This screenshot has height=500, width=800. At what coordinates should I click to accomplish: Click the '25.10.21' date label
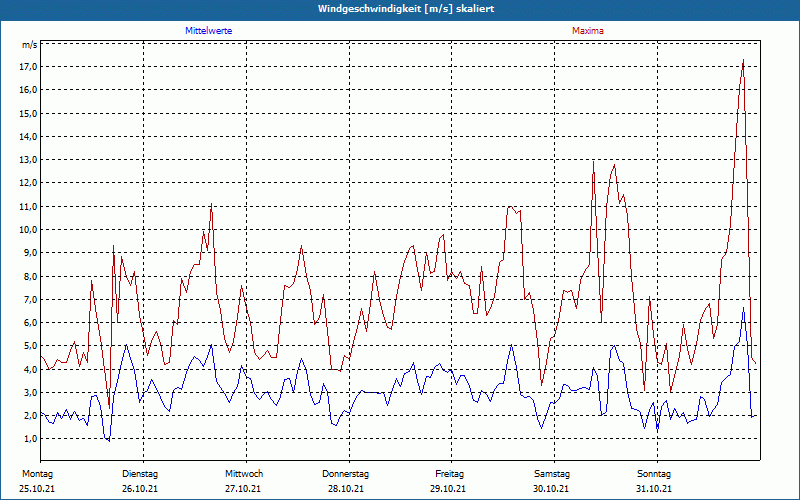37,489
